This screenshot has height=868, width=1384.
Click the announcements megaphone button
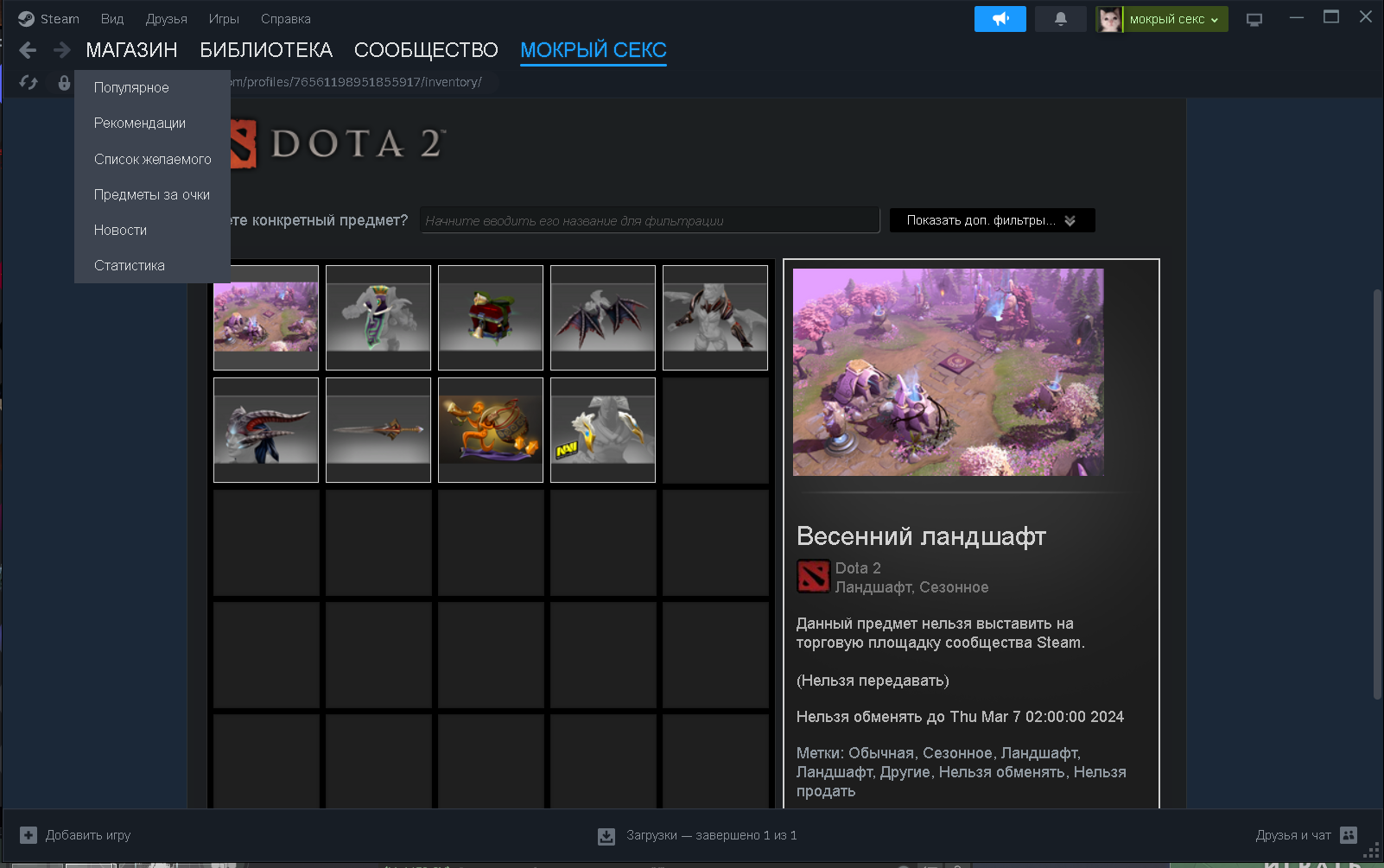pos(1000,19)
